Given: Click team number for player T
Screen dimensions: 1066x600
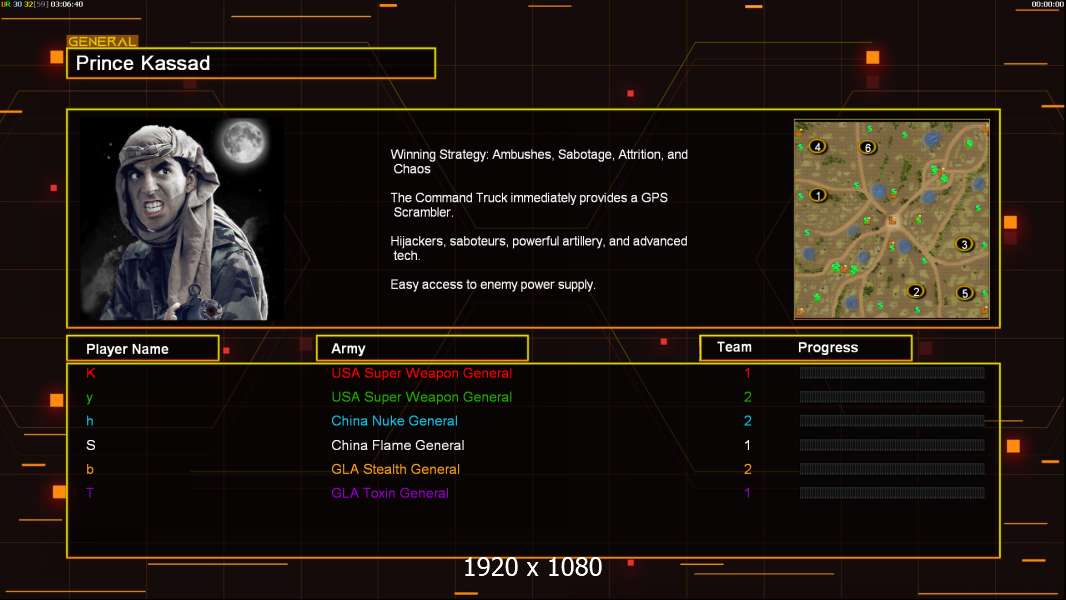Looking at the screenshot, I should tap(747, 493).
